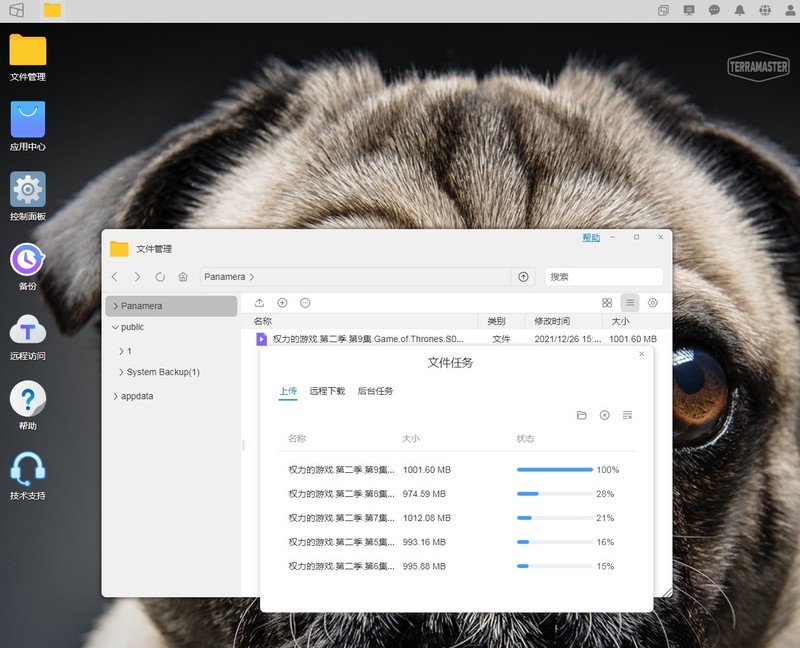Collapse the public folder tree node
The height and width of the screenshot is (648, 800).
pyautogui.click(x=115, y=327)
